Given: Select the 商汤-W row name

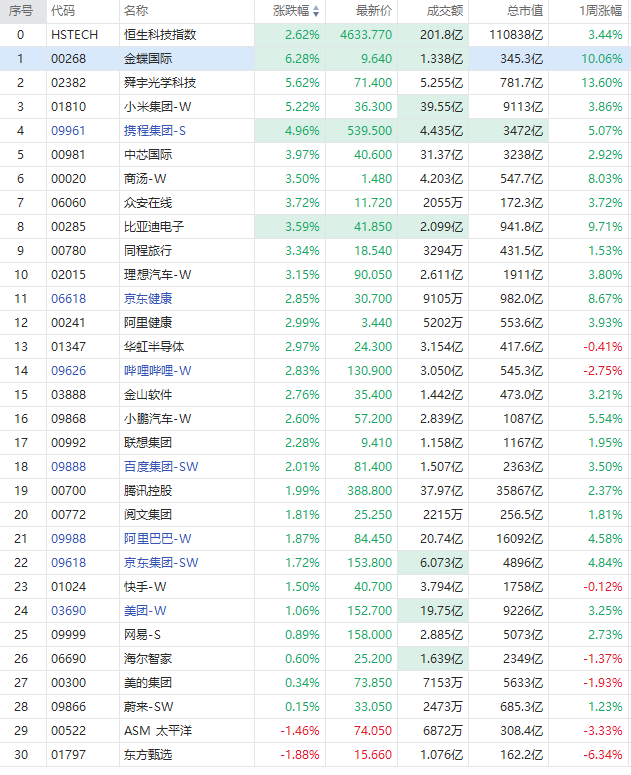Looking at the screenshot, I should click(x=145, y=179).
